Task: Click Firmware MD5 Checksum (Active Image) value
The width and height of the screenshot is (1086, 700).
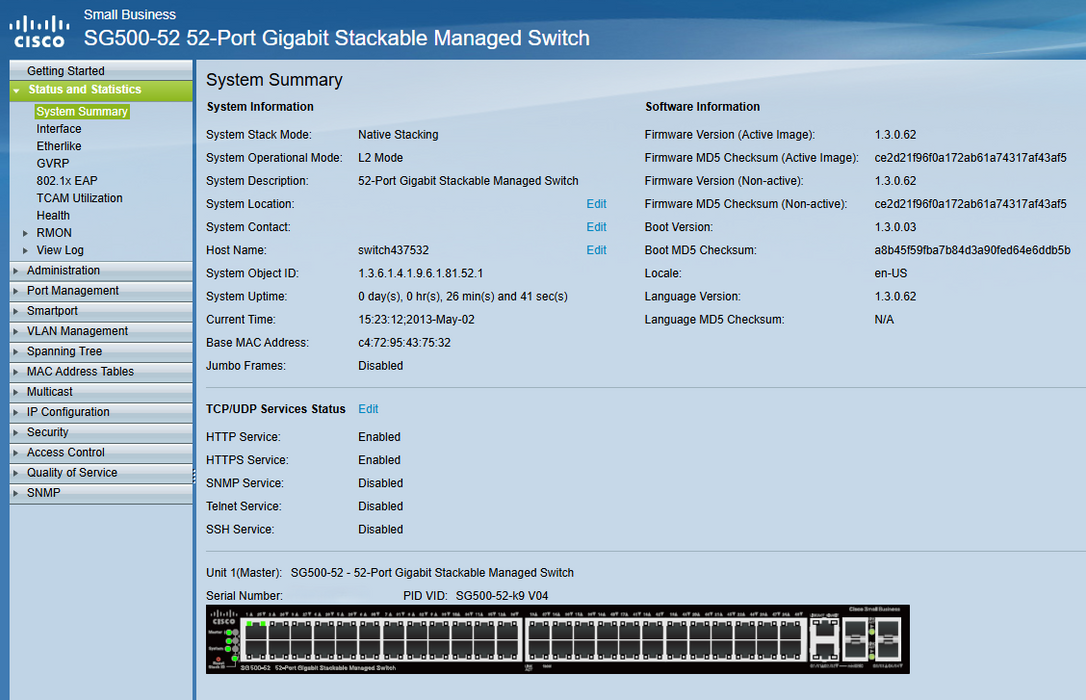Action: click(970, 158)
